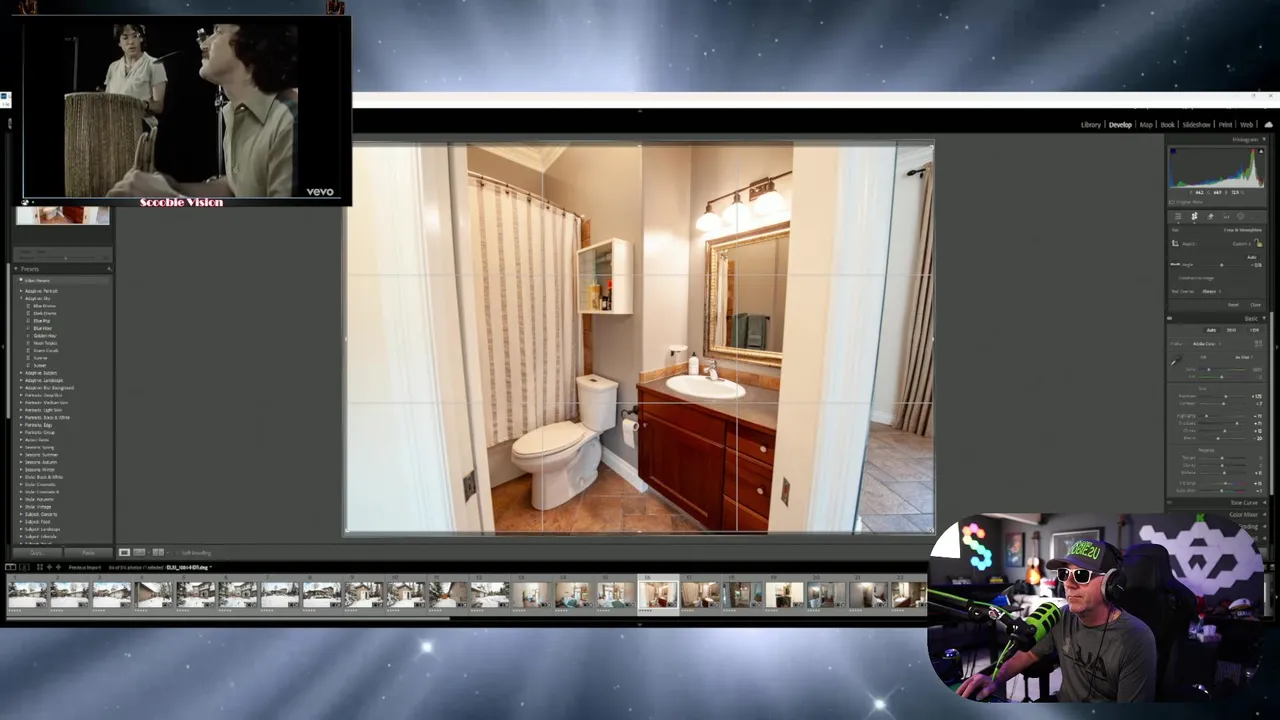
Task: Open the profile browser grid icon
Action: pos(1258,343)
